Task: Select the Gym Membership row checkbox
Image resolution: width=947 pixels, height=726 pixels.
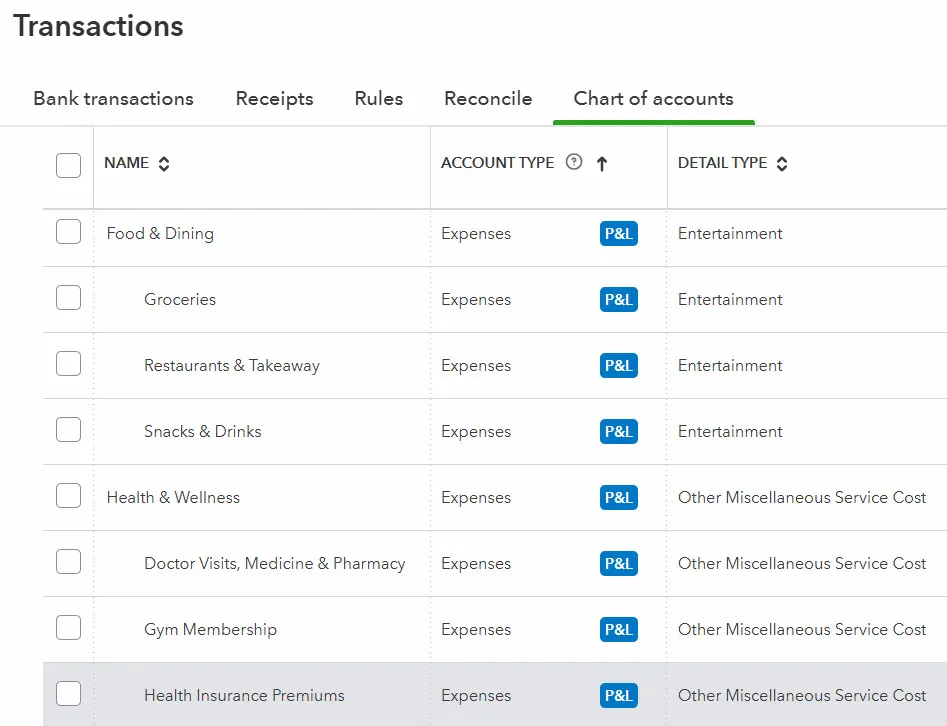Action: [68, 629]
